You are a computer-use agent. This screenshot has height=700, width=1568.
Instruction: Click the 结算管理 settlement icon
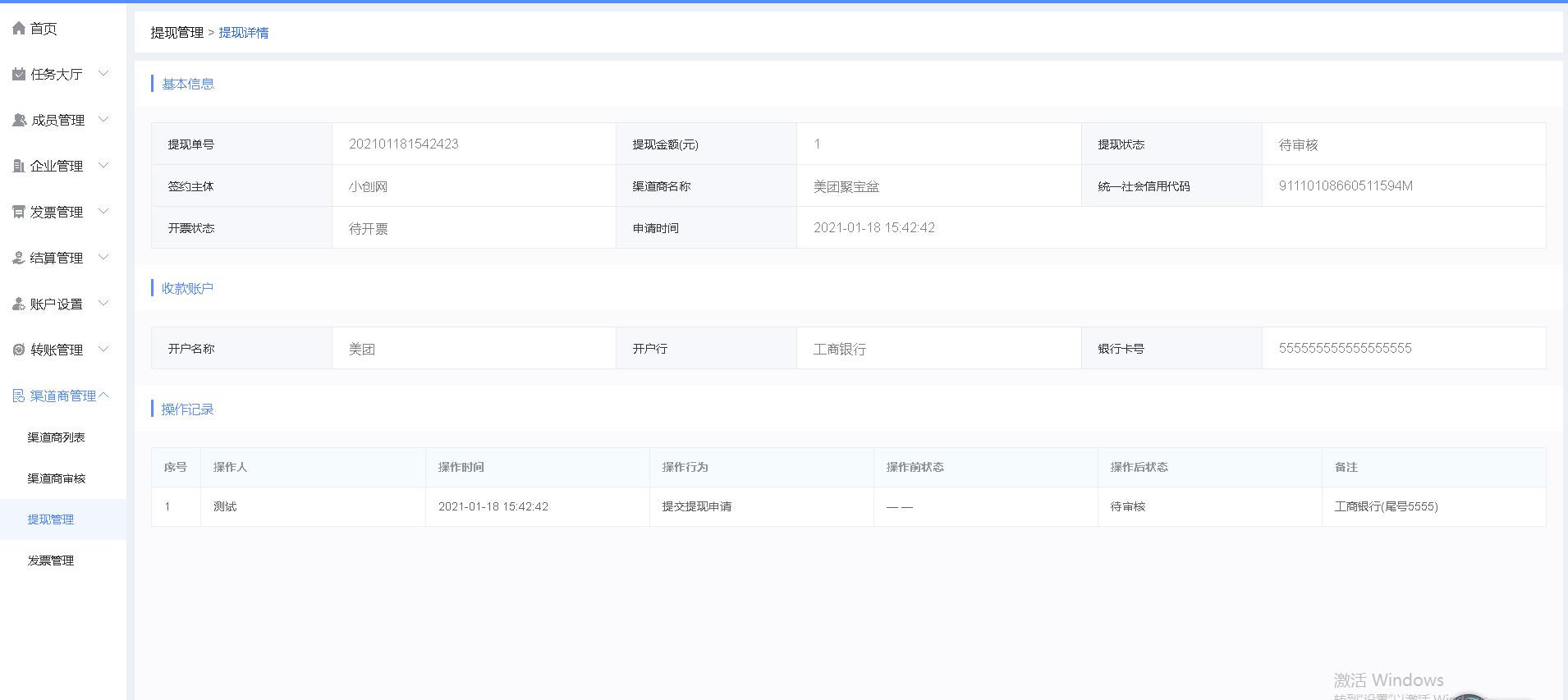[x=19, y=258]
